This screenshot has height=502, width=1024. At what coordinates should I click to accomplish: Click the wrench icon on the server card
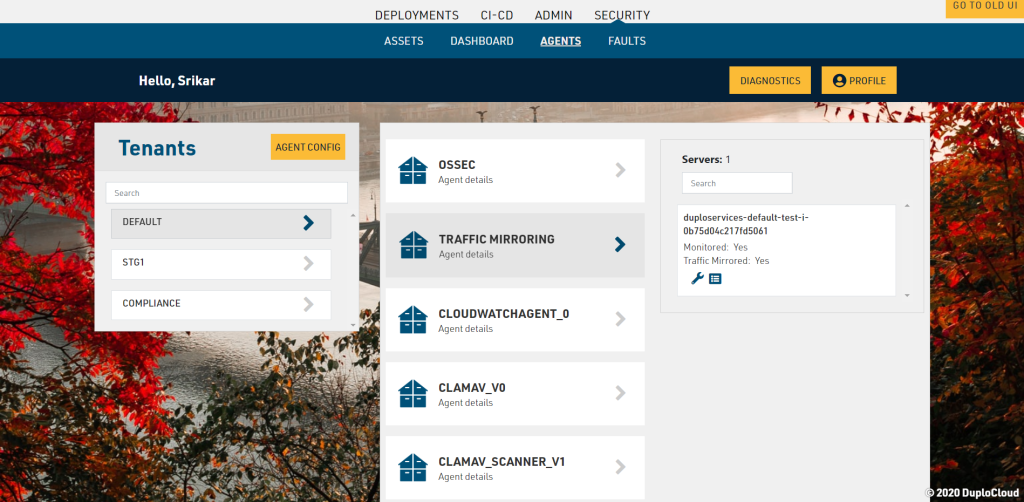coord(697,278)
